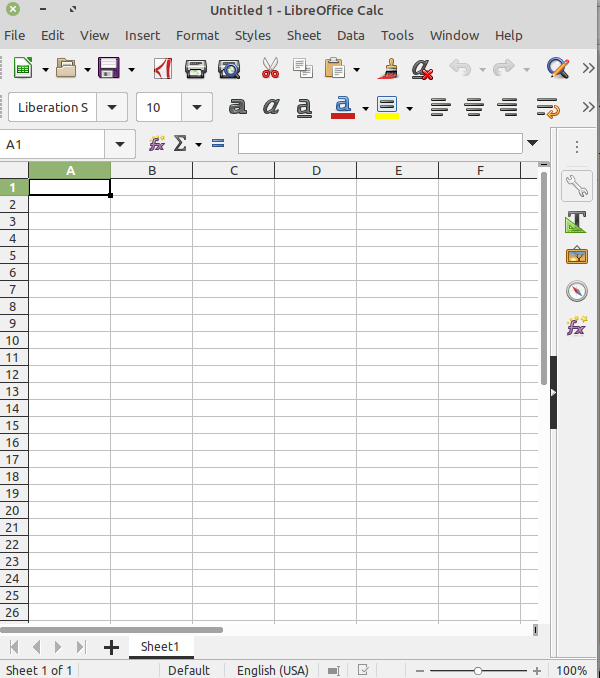Open the sidebar Properties wrench icon
This screenshot has height=678, width=600.
tap(576, 186)
